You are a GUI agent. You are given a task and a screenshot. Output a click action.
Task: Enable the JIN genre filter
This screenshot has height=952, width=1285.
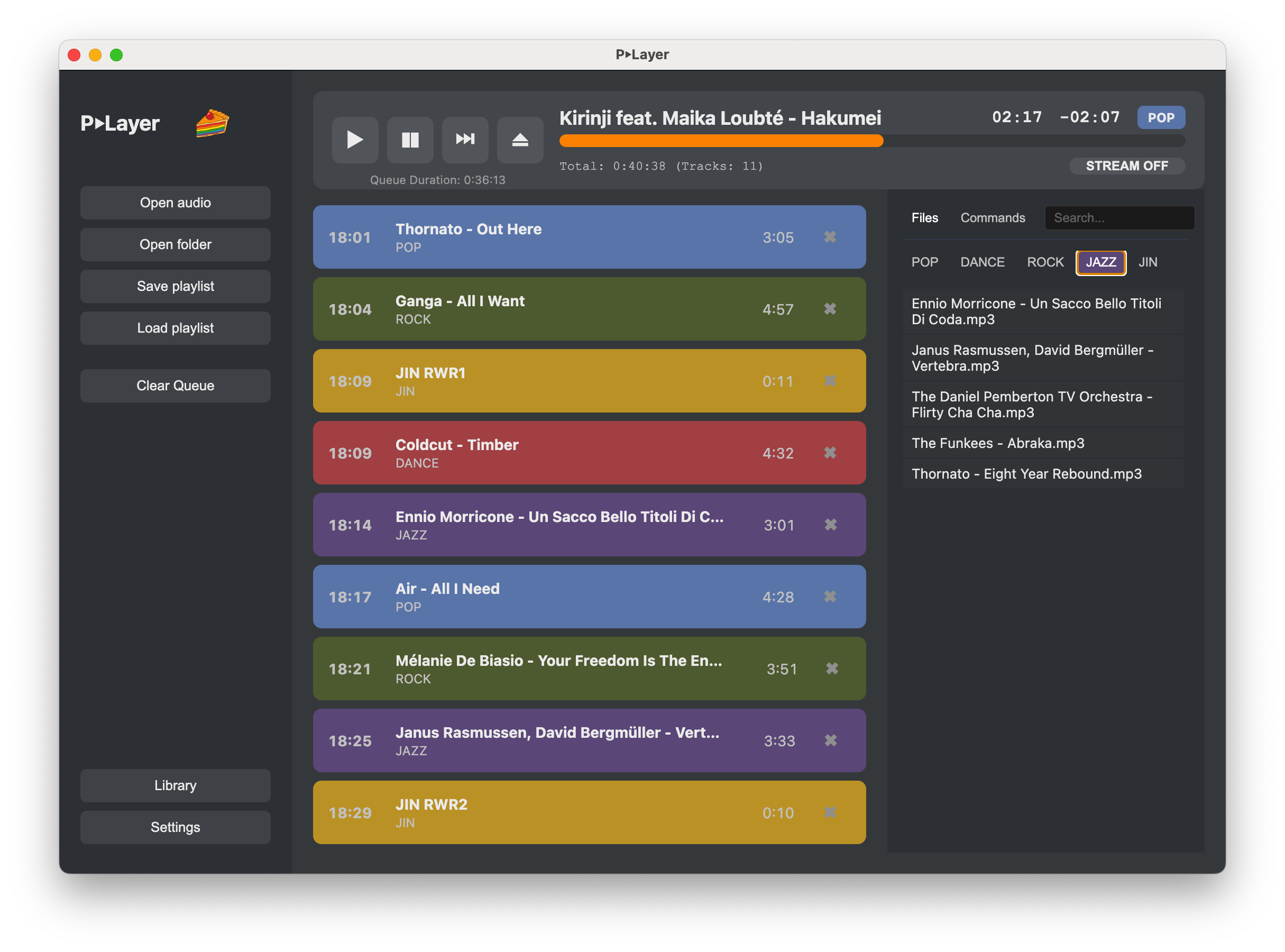(x=1148, y=262)
